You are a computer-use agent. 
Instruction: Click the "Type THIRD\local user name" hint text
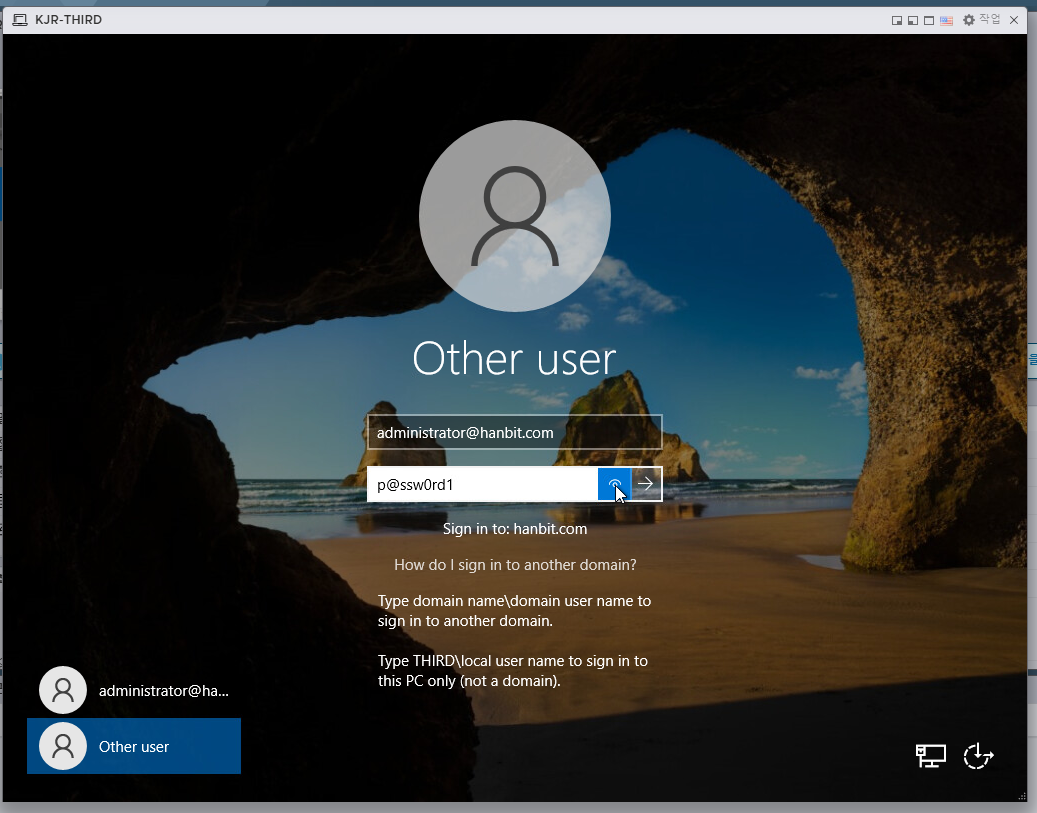(x=513, y=671)
